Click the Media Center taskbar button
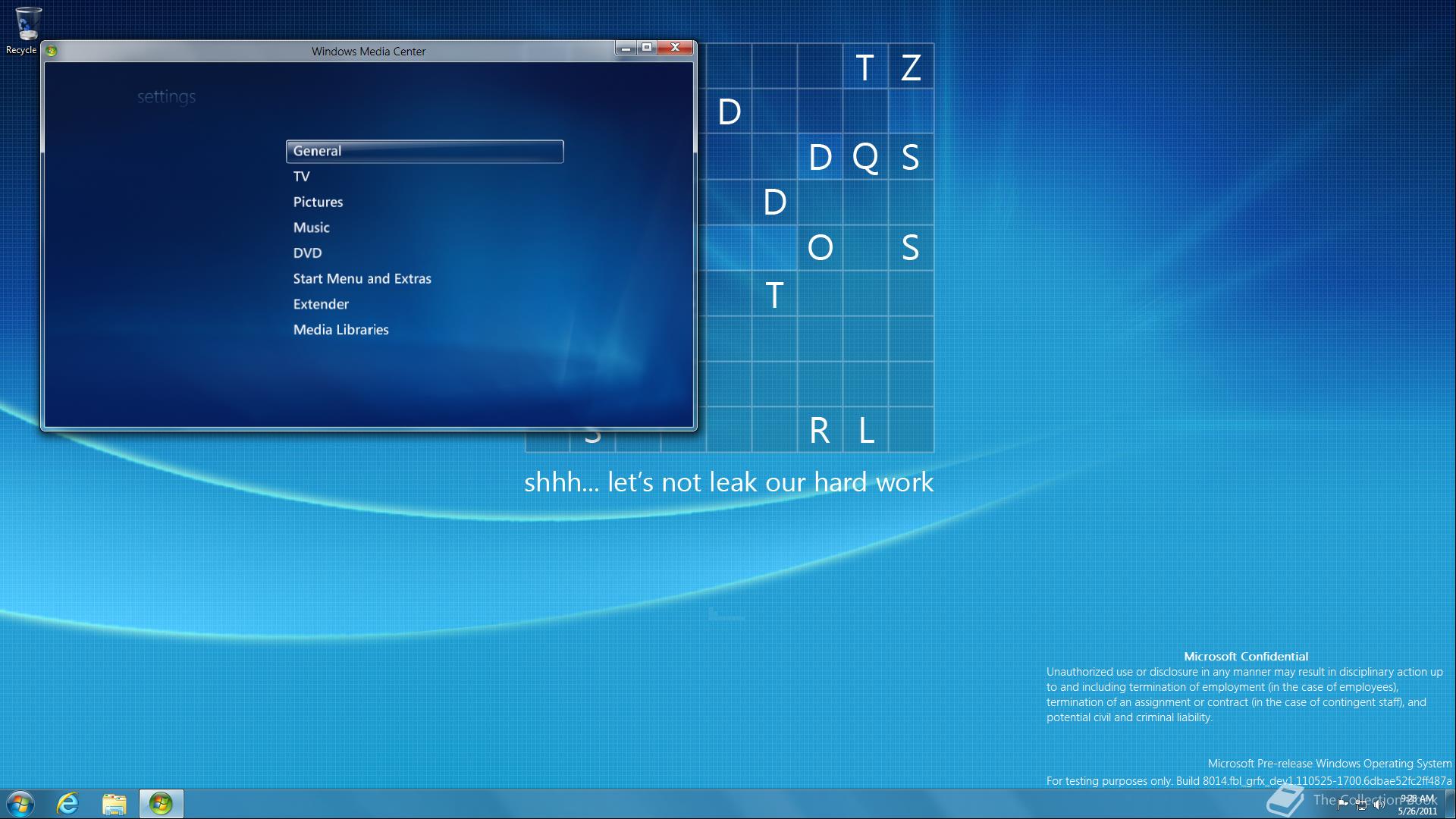The width and height of the screenshot is (1456, 819). (161, 804)
